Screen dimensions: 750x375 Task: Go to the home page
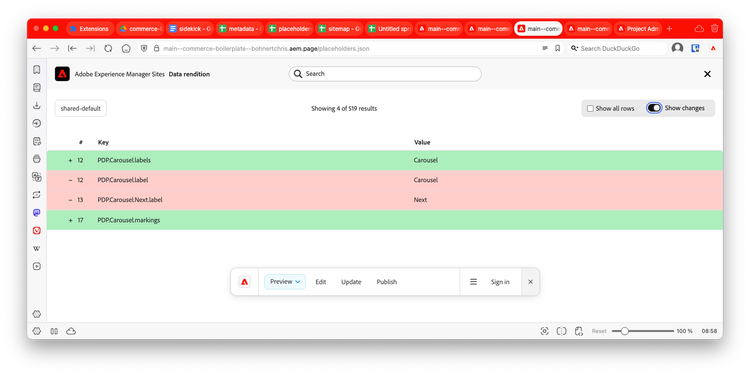coord(126,48)
